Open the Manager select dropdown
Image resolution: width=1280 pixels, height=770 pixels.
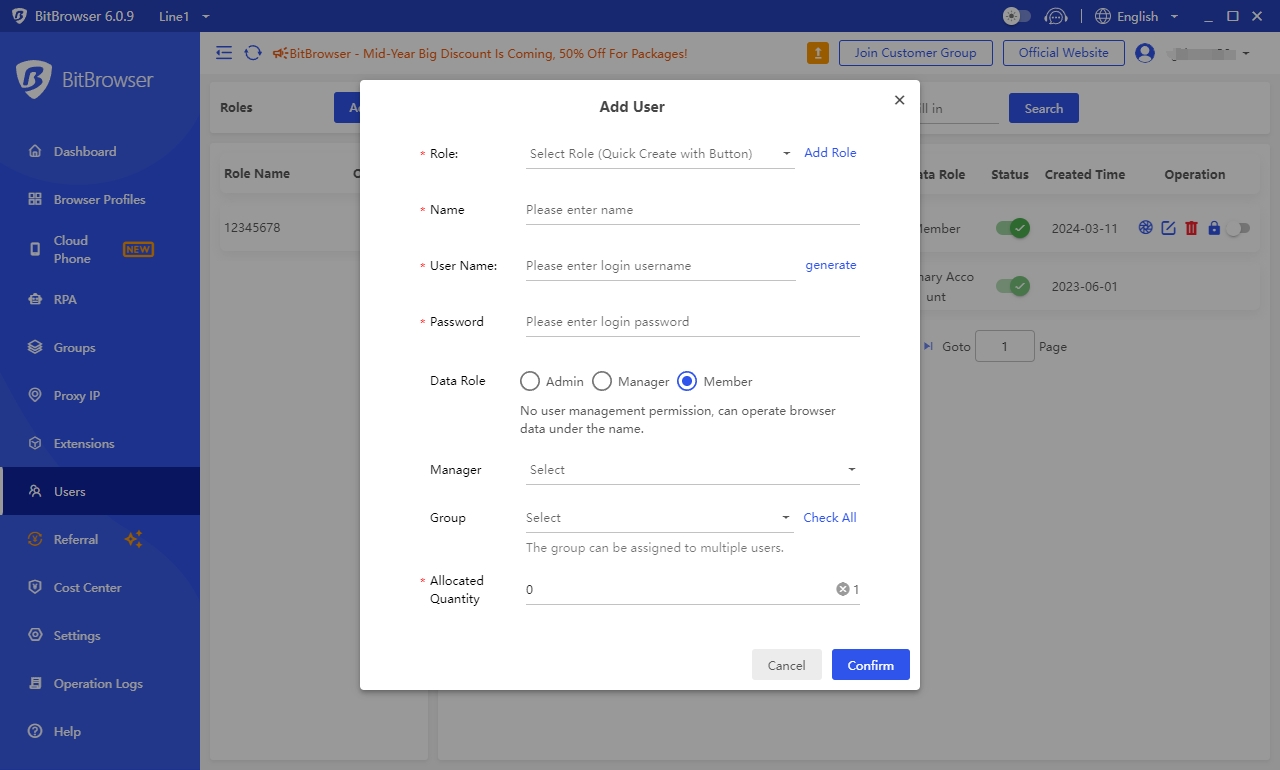(x=692, y=470)
